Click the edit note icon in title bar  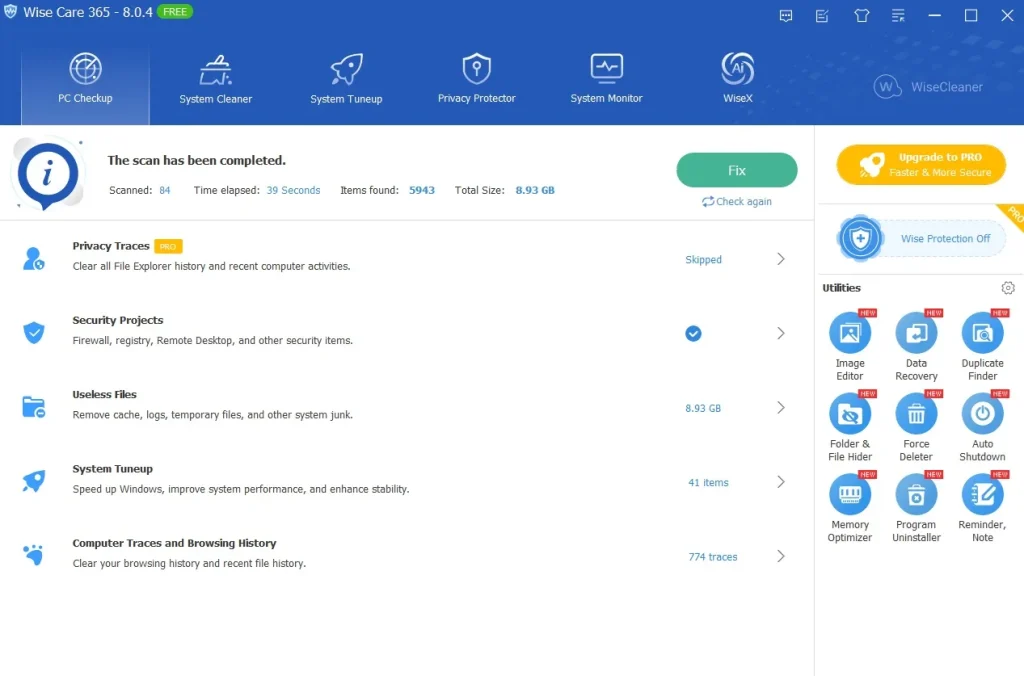822,16
